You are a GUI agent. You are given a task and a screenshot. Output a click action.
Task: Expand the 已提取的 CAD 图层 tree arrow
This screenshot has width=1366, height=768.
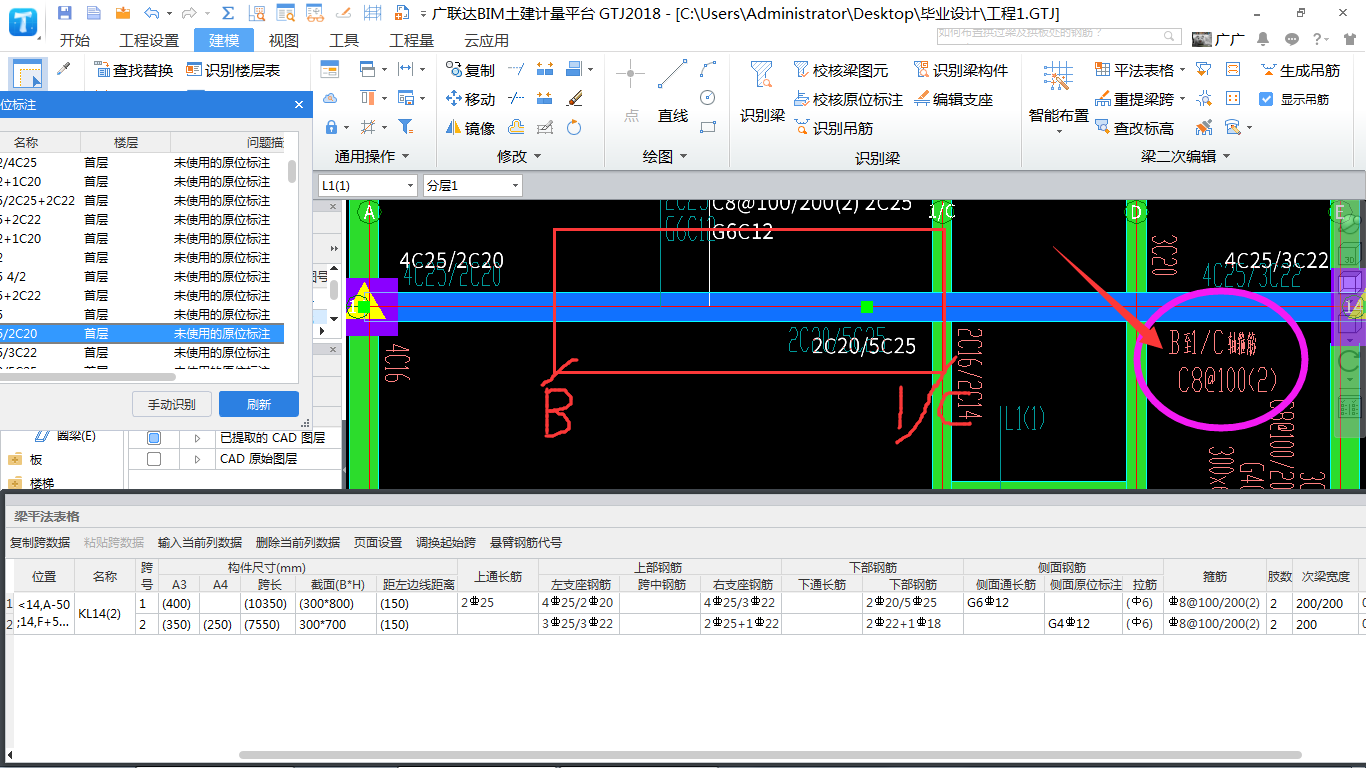tap(197, 438)
